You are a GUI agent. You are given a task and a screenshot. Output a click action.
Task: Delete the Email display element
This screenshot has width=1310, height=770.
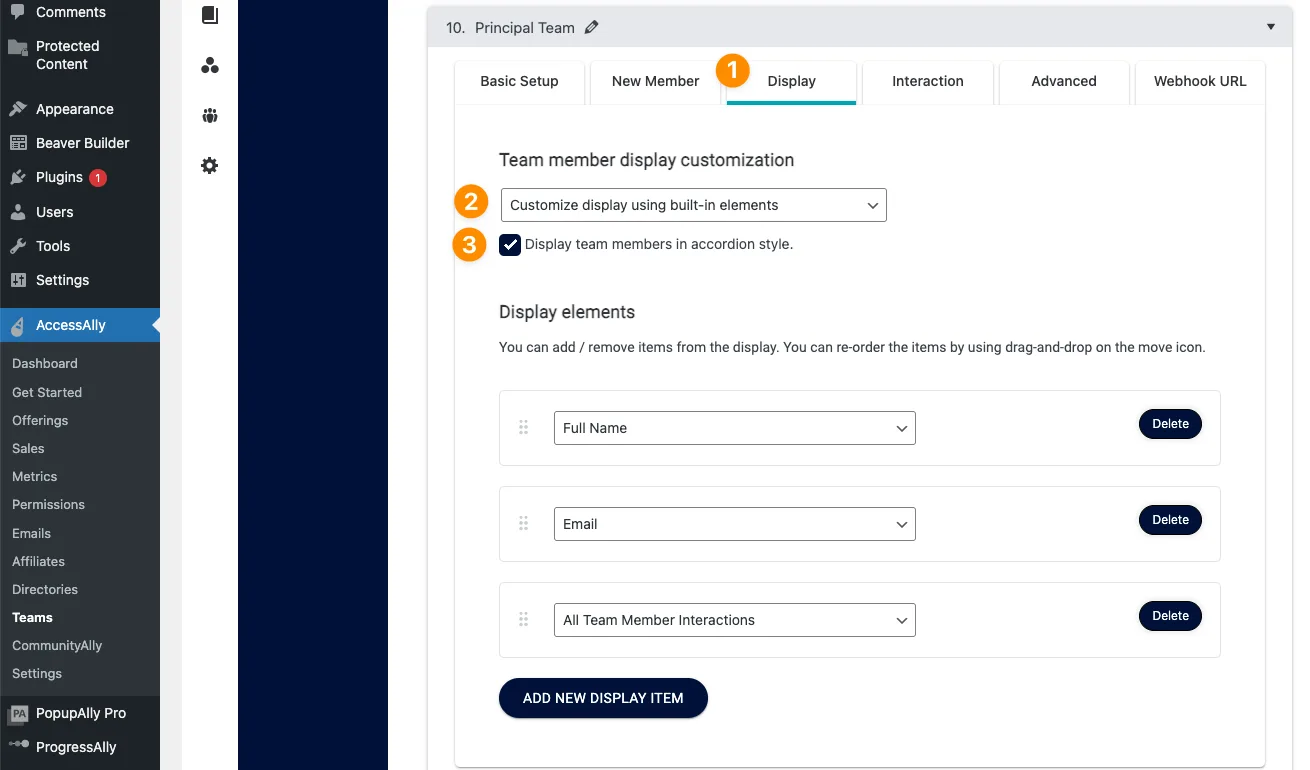tap(1170, 520)
